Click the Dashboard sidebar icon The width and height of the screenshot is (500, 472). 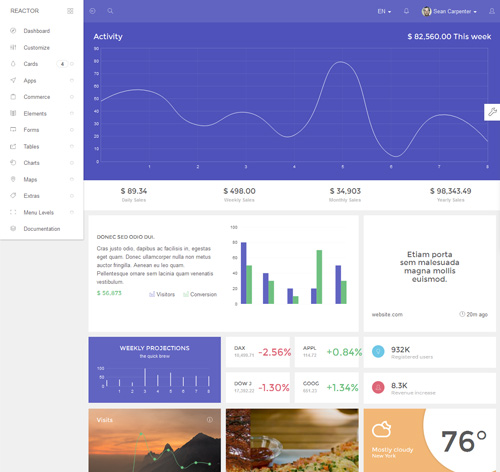13,31
